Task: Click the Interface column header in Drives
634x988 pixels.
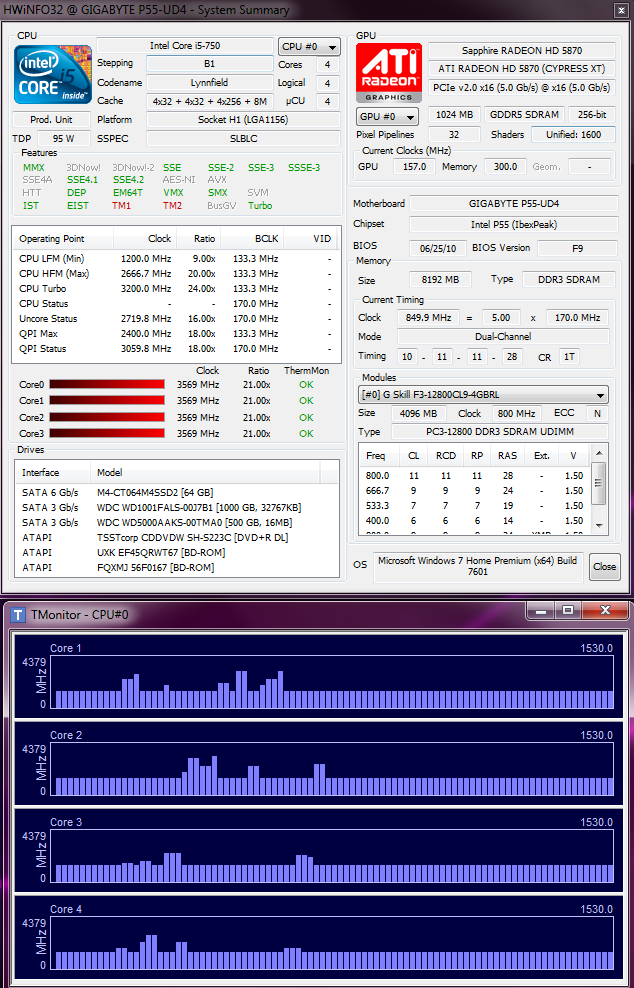Action: tap(54, 473)
